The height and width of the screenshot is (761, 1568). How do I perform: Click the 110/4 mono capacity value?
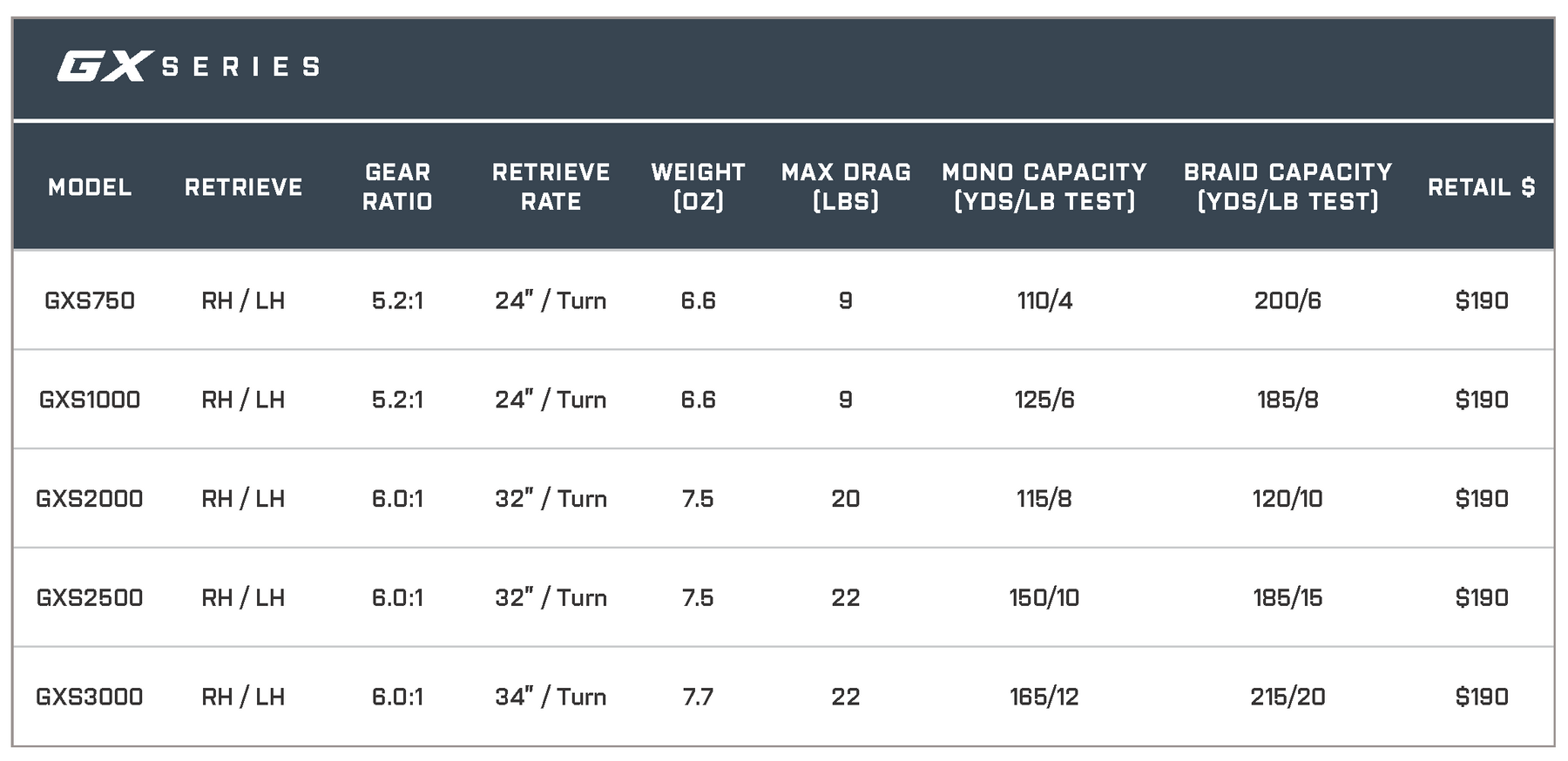[x=1044, y=301]
